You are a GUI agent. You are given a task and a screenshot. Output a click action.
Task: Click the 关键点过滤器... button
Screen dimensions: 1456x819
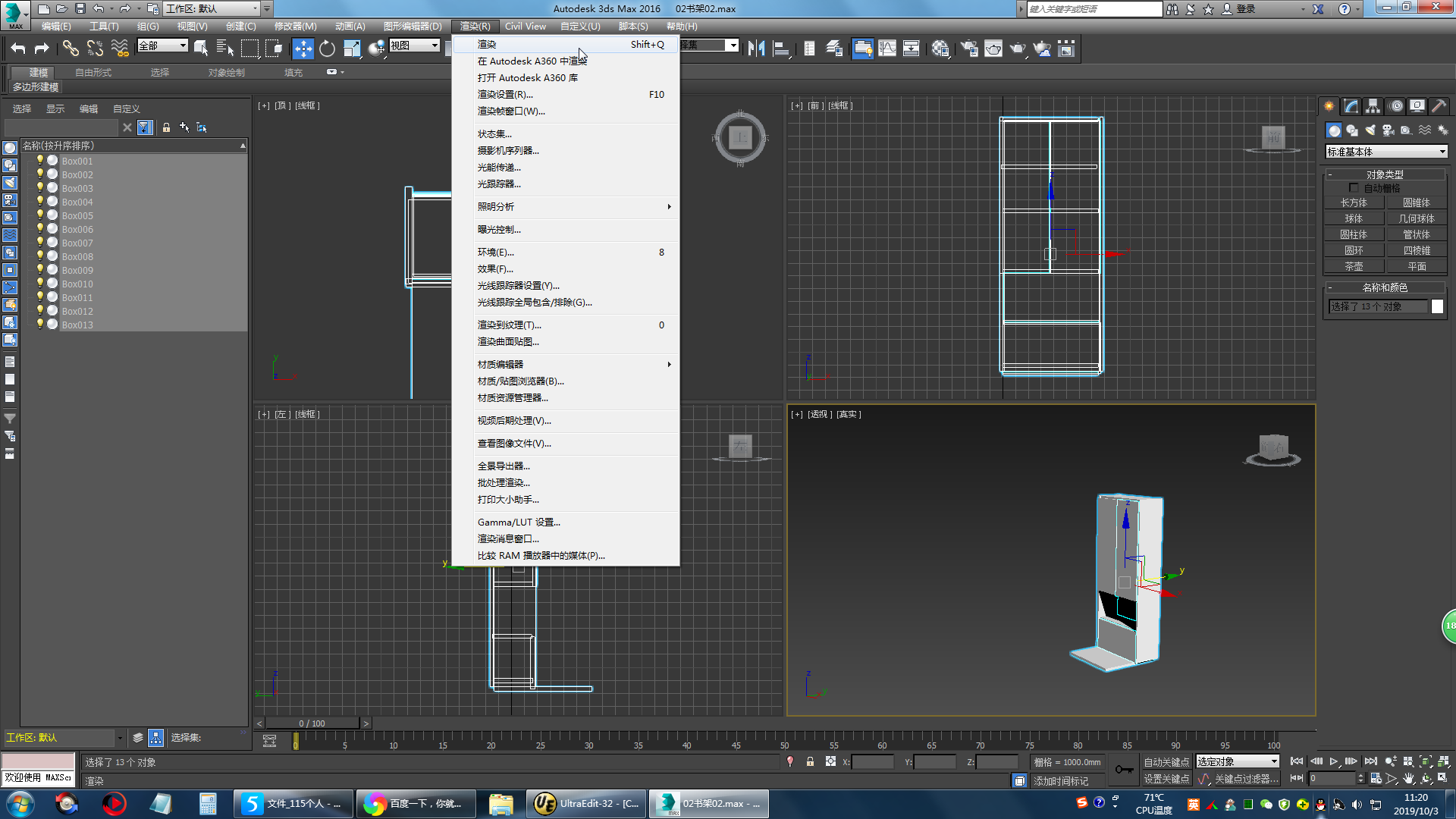coord(1246,780)
